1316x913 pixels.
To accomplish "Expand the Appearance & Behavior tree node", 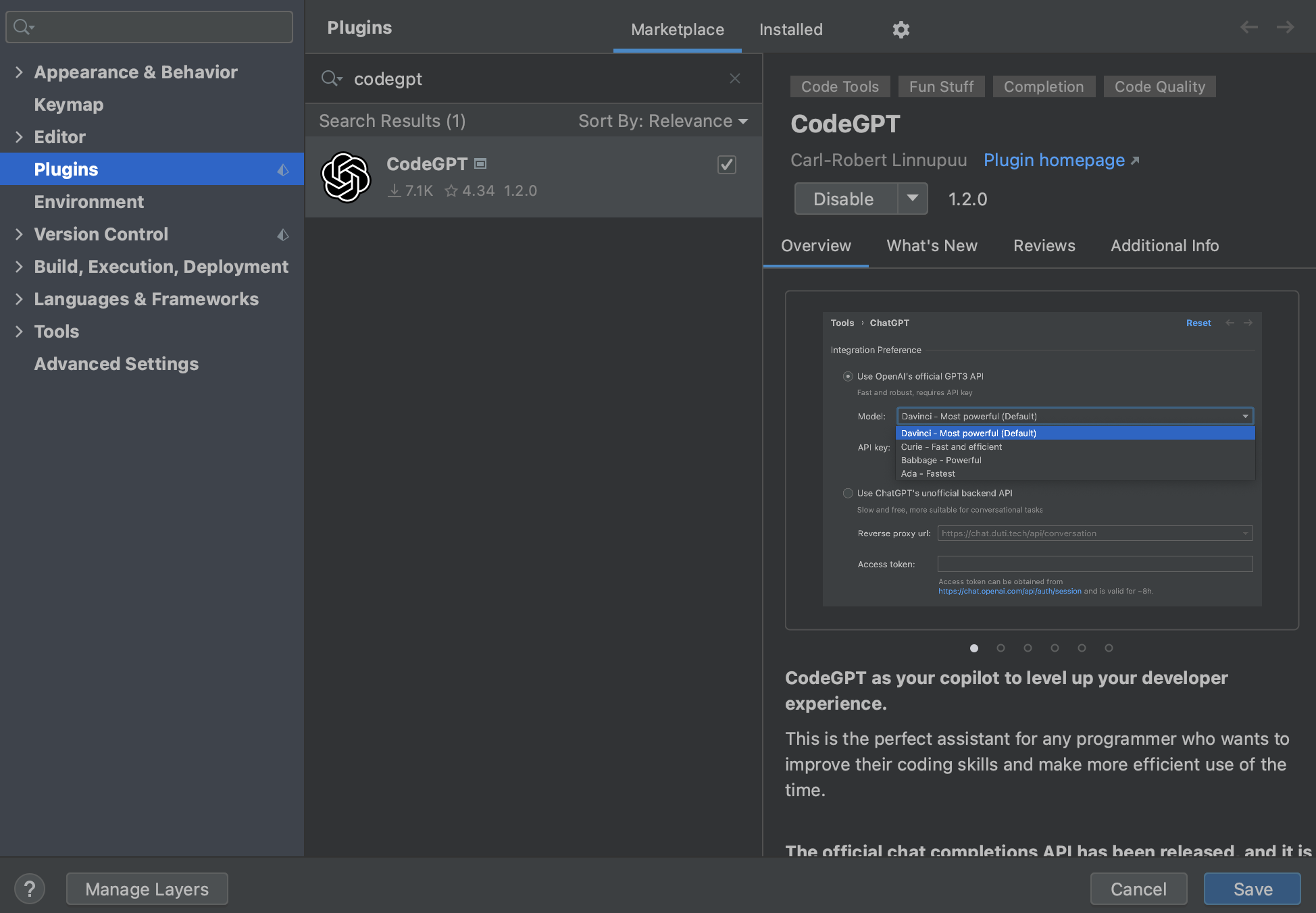I will (x=19, y=72).
